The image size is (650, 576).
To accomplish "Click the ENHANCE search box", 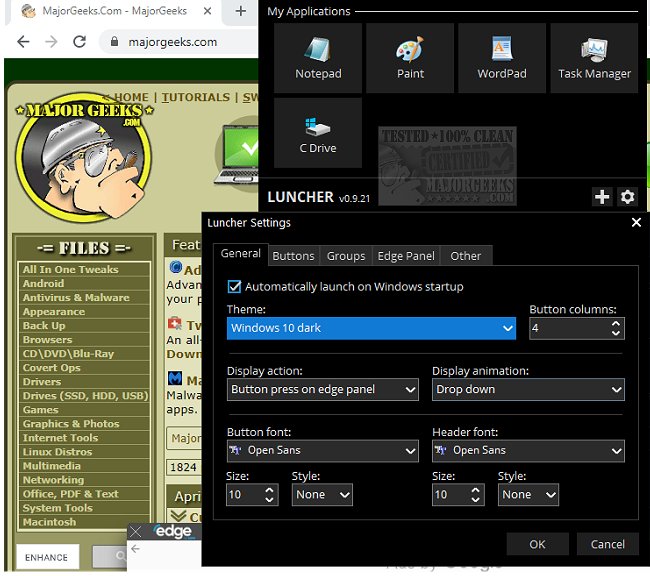I will pyautogui.click(x=47, y=557).
